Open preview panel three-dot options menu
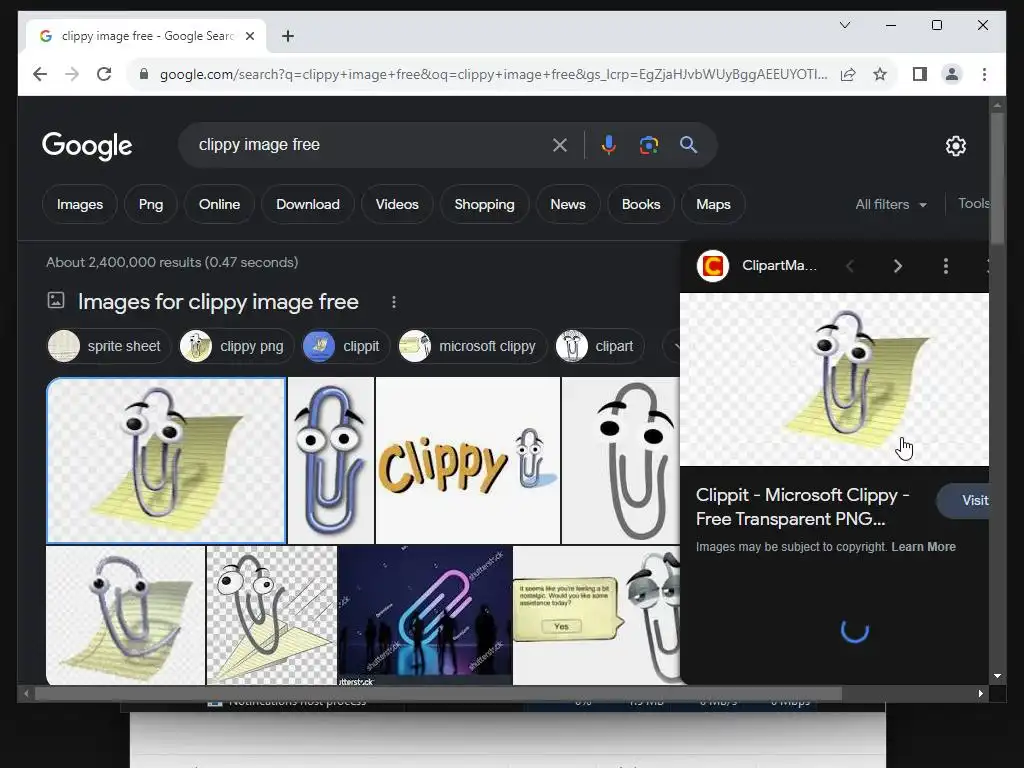The width and height of the screenshot is (1024, 768). click(945, 266)
